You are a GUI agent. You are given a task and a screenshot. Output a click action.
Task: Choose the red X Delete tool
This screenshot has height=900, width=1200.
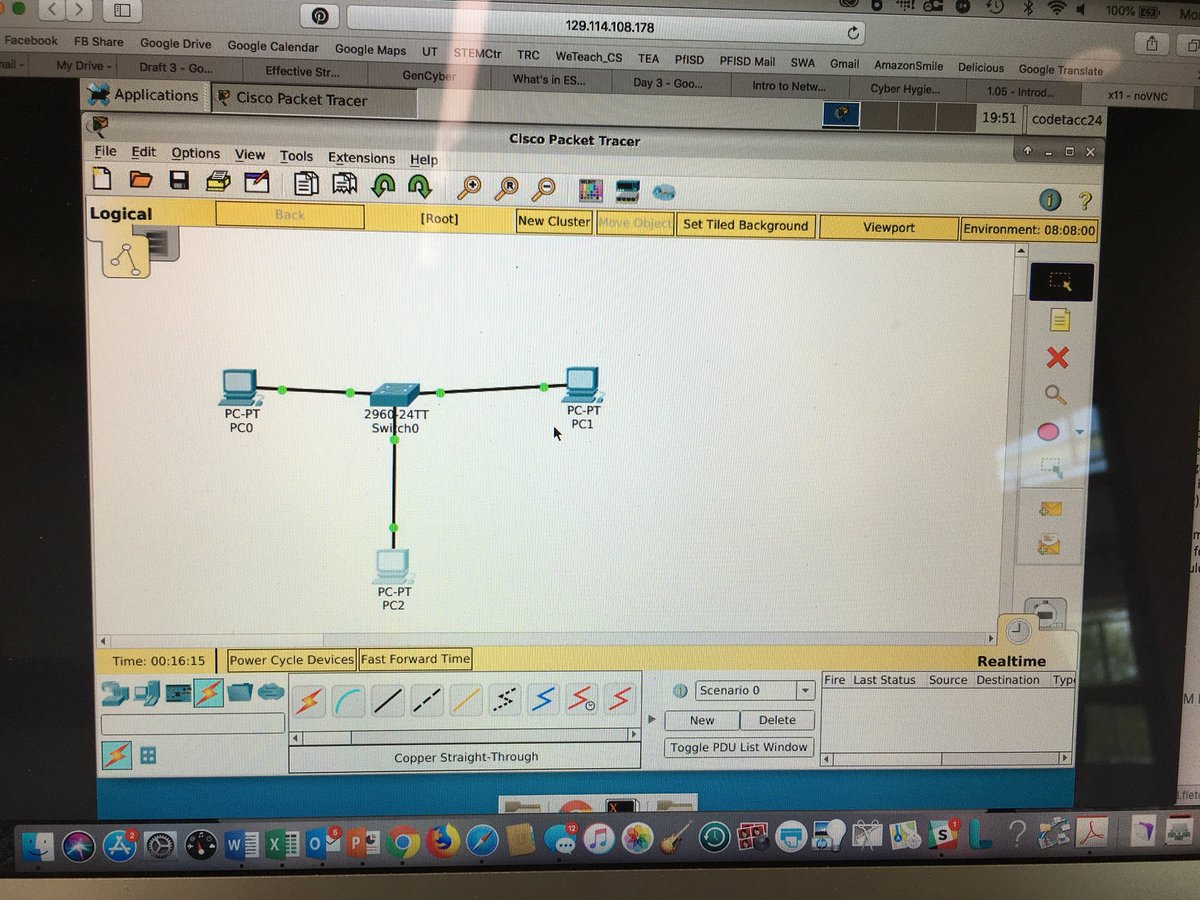pyautogui.click(x=1057, y=357)
